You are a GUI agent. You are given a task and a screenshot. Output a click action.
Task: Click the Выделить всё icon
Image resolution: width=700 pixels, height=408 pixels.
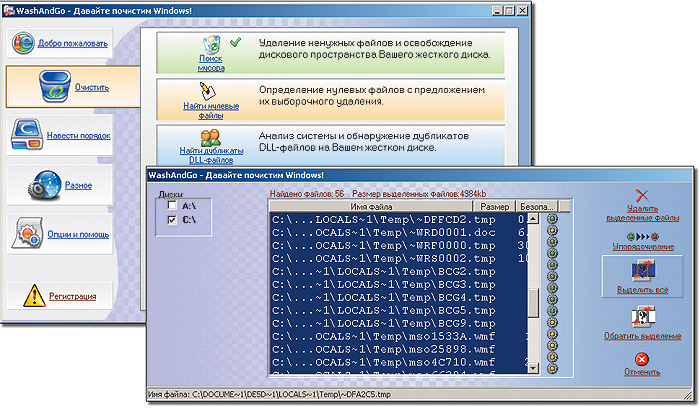pyautogui.click(x=643, y=273)
